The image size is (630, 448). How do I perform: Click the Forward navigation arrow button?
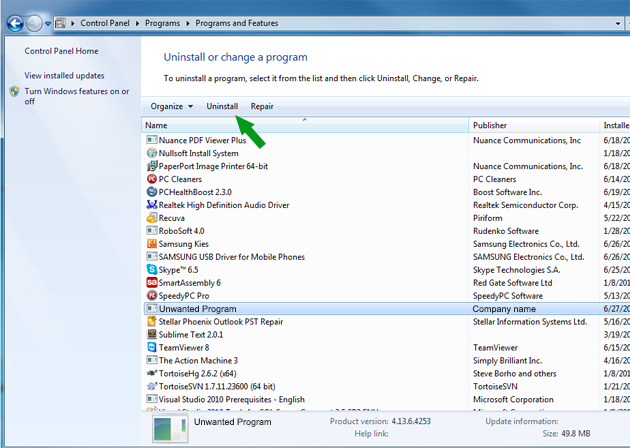[34, 23]
